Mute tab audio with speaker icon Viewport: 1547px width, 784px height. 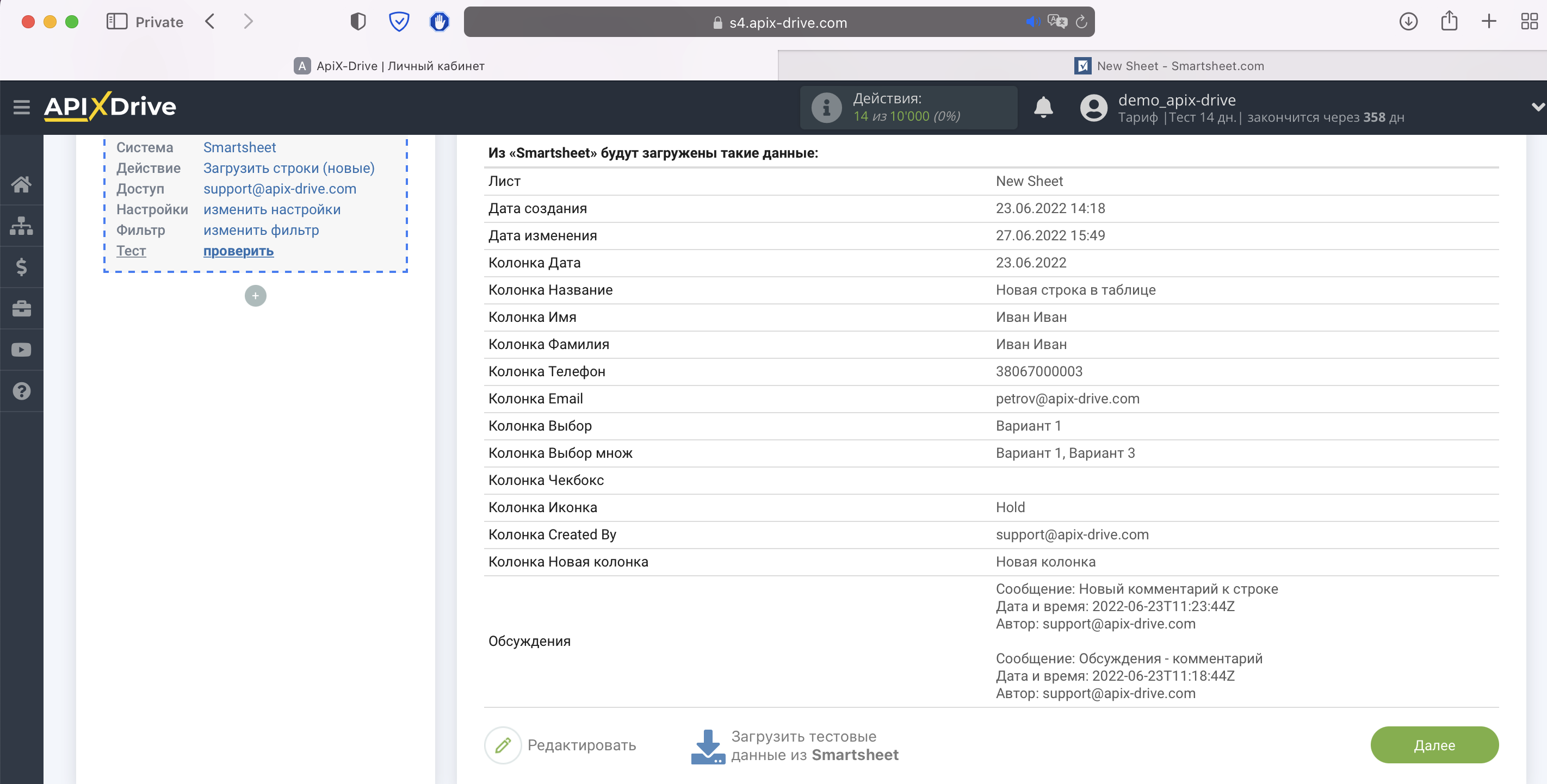(x=1032, y=22)
